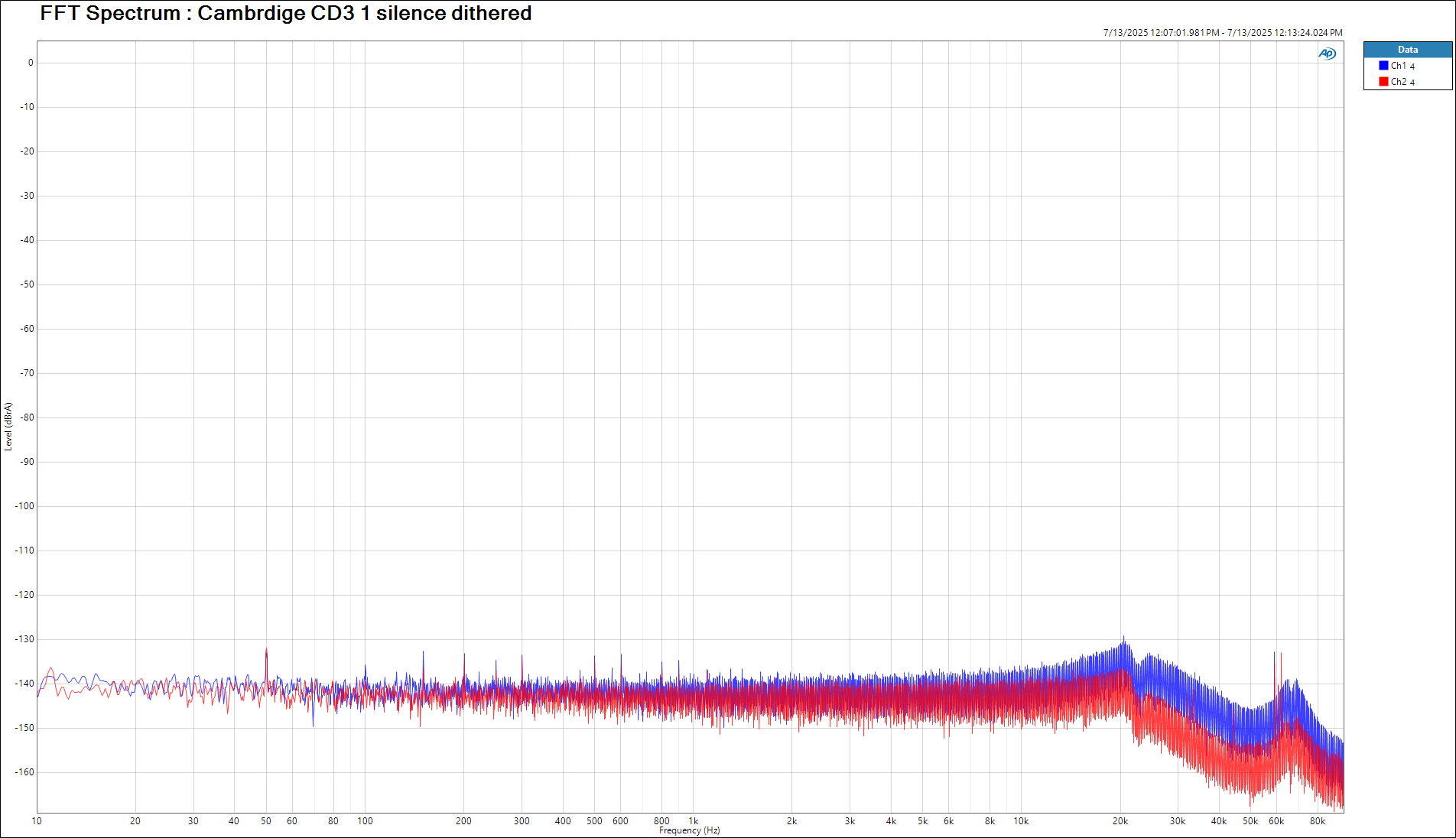Click the 10k frequency axis label
Screen dimensions: 1456x838
(x=1021, y=821)
